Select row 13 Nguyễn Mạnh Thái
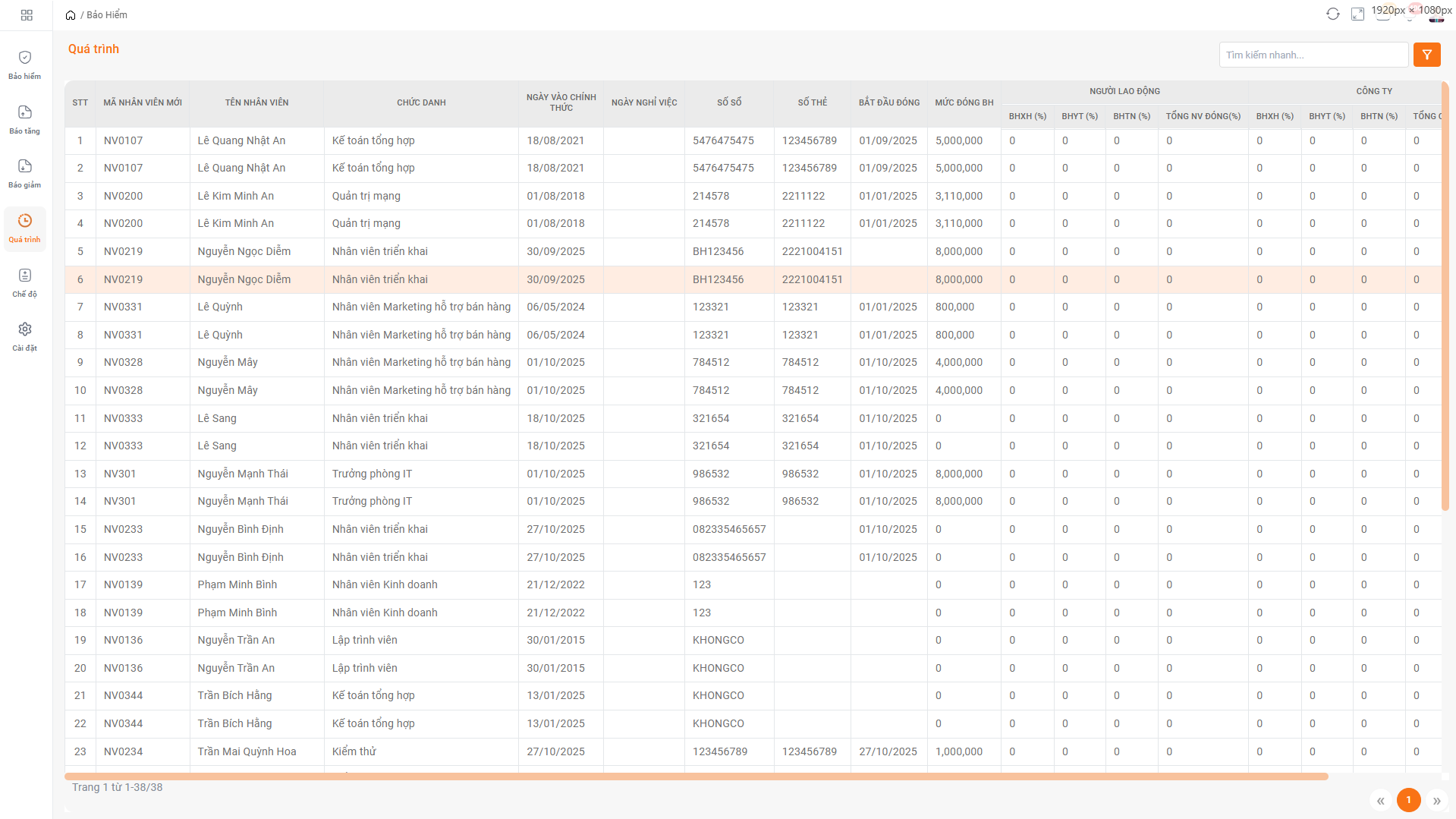1456x819 pixels. [x=243, y=474]
